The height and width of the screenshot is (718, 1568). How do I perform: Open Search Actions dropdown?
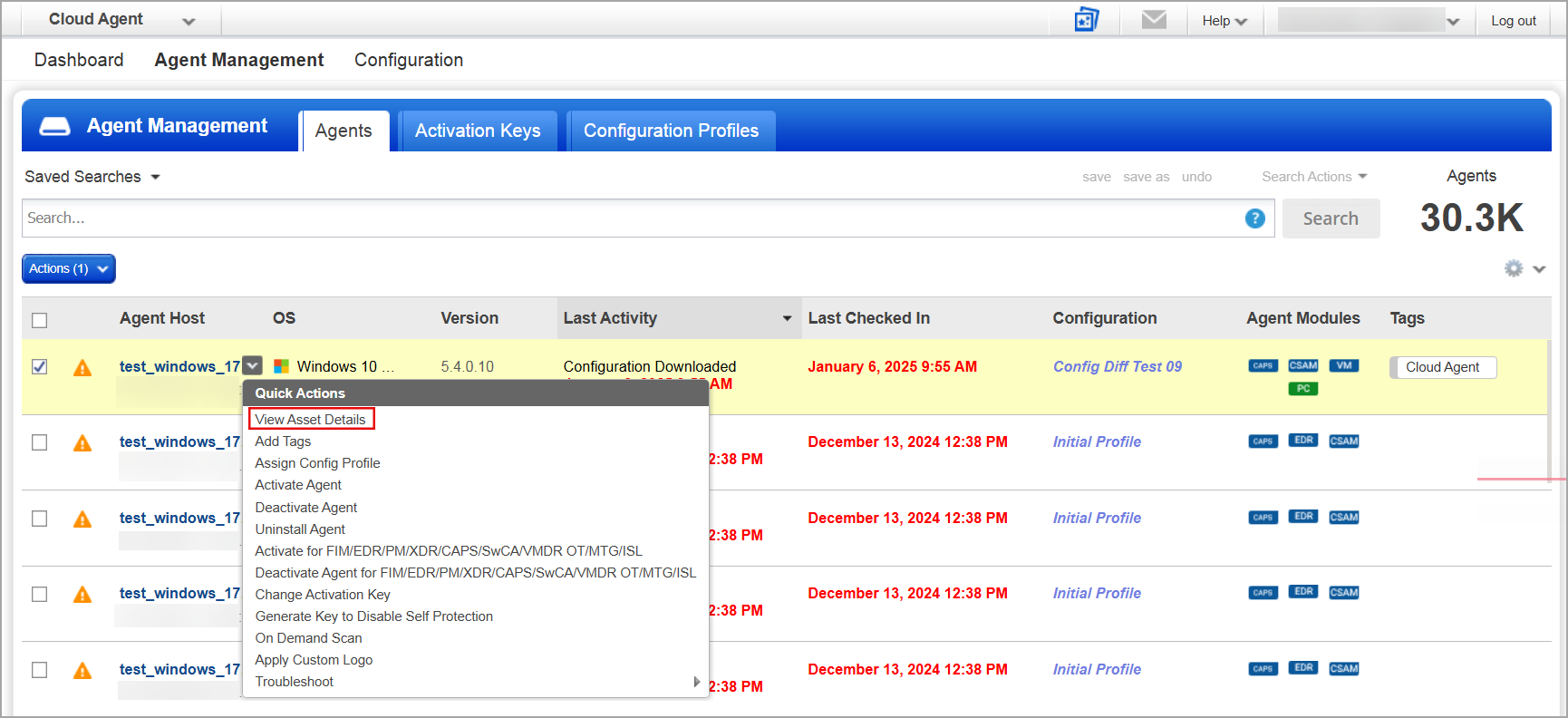[x=1314, y=177]
